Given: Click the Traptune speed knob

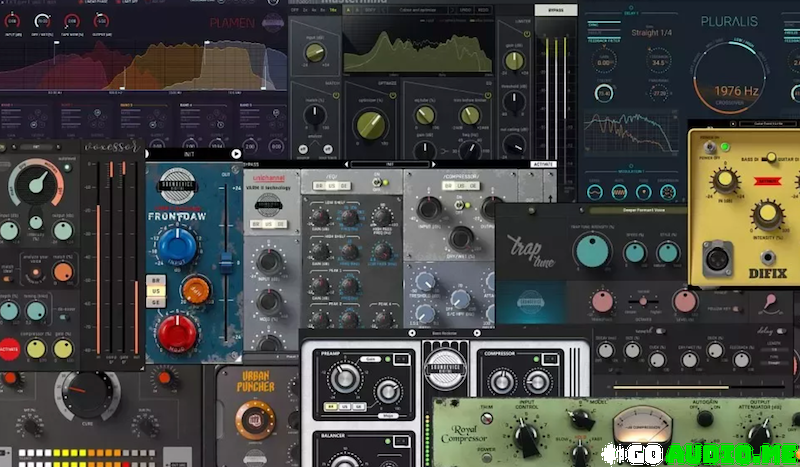Looking at the screenshot, I should pyautogui.click(x=635, y=253).
